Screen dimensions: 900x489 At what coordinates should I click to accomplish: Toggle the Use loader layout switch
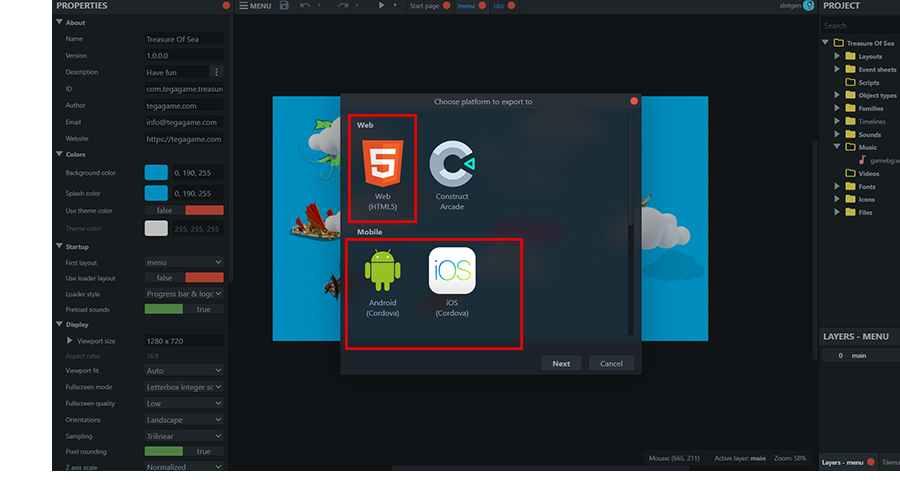coord(184,278)
